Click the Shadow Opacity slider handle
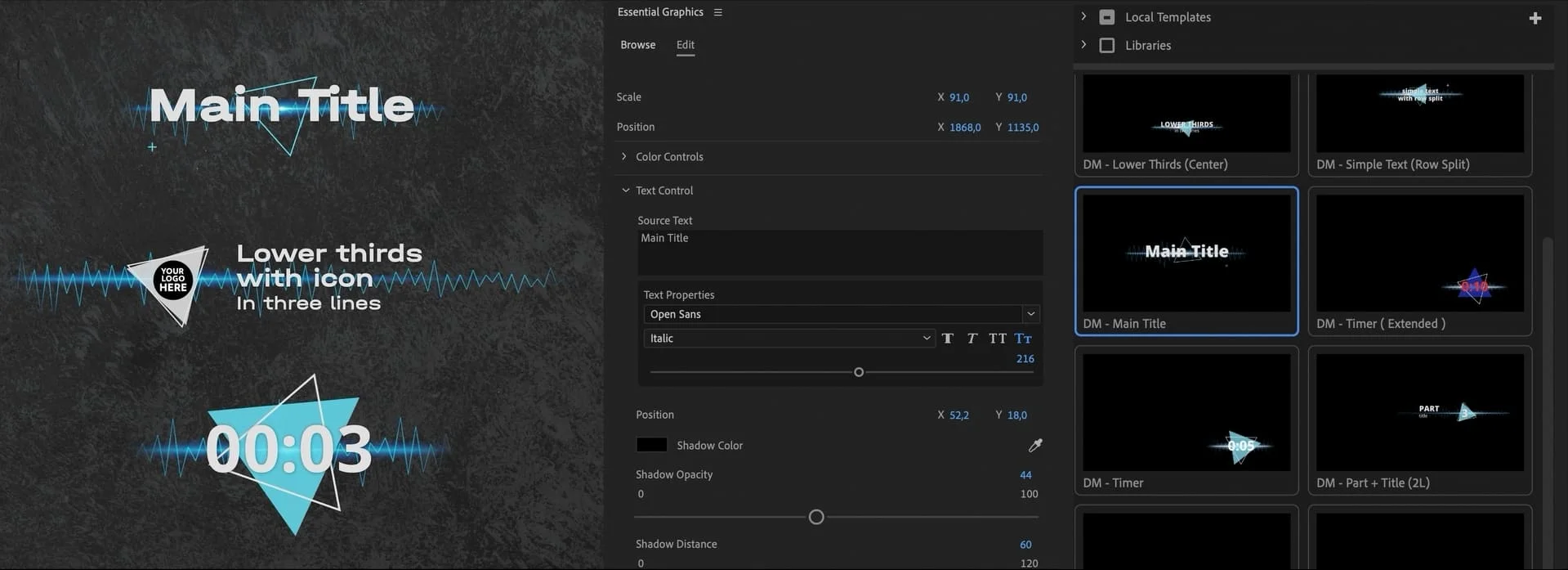1568x570 pixels. (x=816, y=517)
